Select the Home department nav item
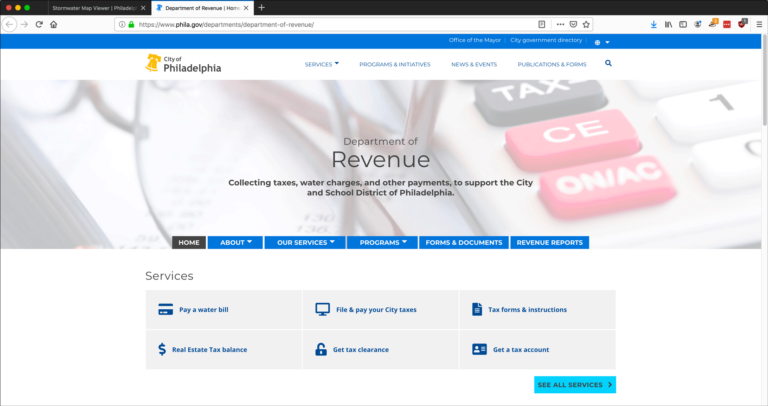768x406 pixels. [189, 242]
